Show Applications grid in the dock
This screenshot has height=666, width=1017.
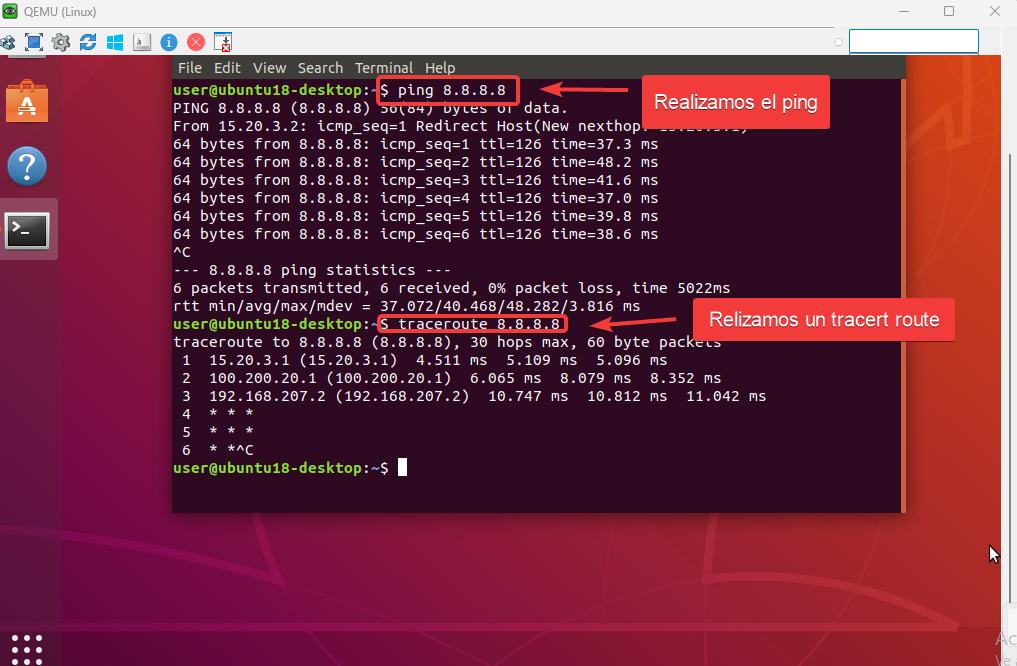click(x=27, y=647)
